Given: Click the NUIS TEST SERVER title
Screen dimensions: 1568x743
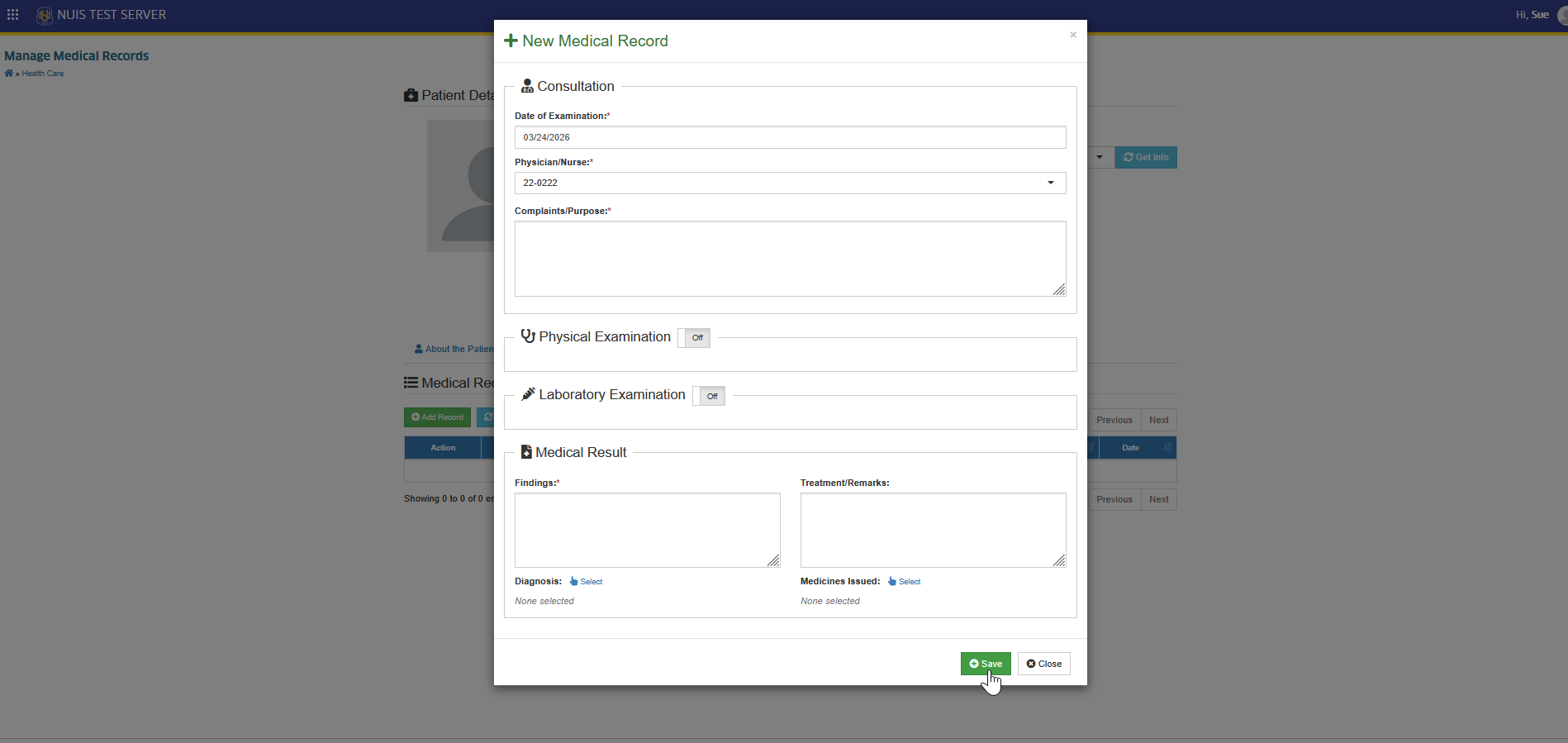Looking at the screenshot, I should 112,15.
